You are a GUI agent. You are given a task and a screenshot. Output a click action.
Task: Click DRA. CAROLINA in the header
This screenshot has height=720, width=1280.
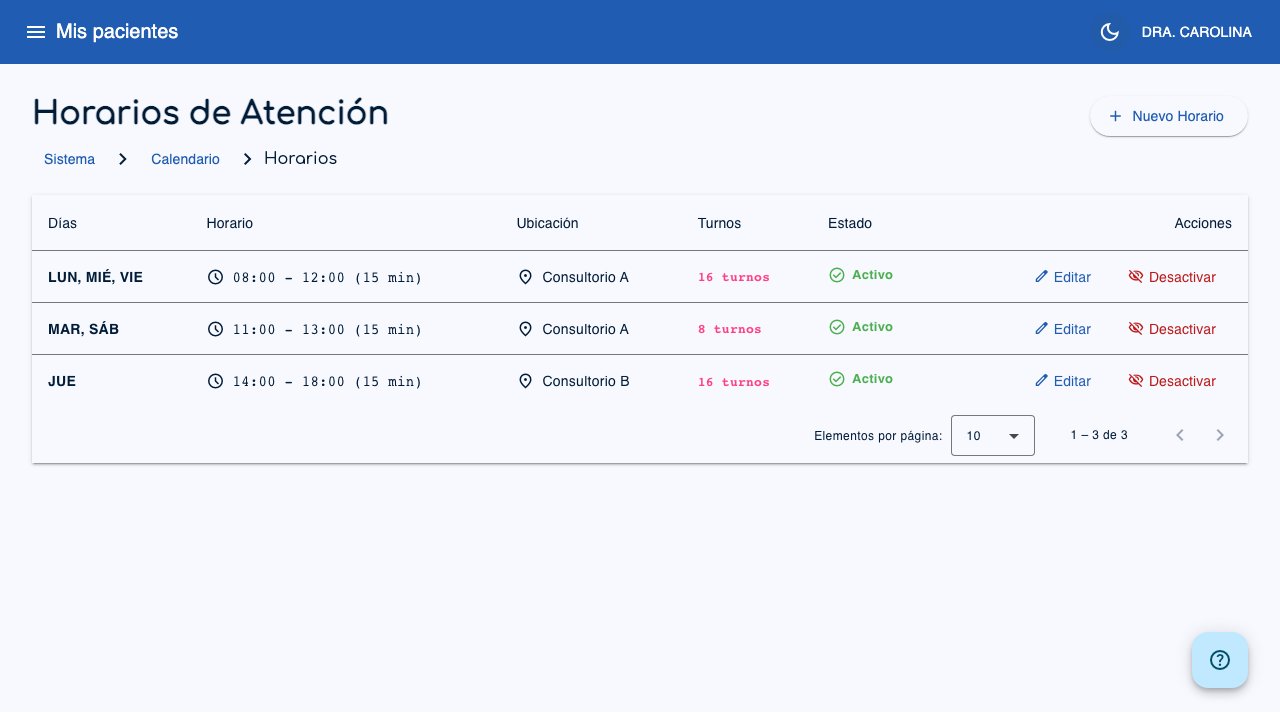point(1196,32)
